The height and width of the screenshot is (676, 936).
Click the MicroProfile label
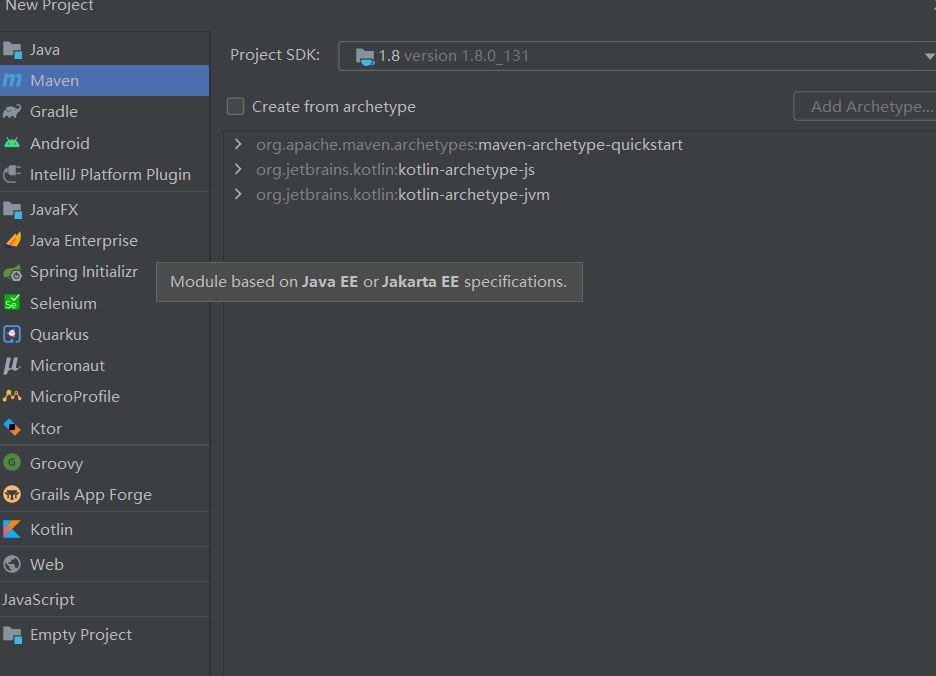coord(75,397)
